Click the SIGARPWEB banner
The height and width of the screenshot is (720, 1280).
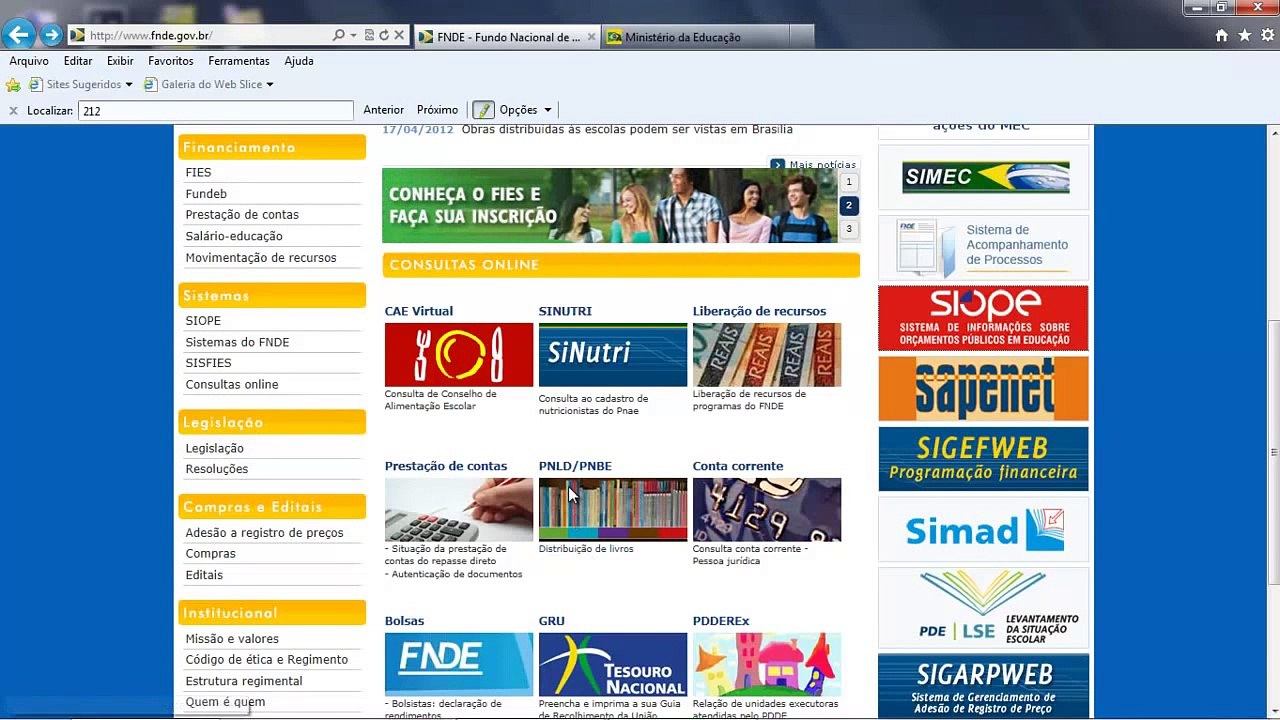[x=984, y=685]
